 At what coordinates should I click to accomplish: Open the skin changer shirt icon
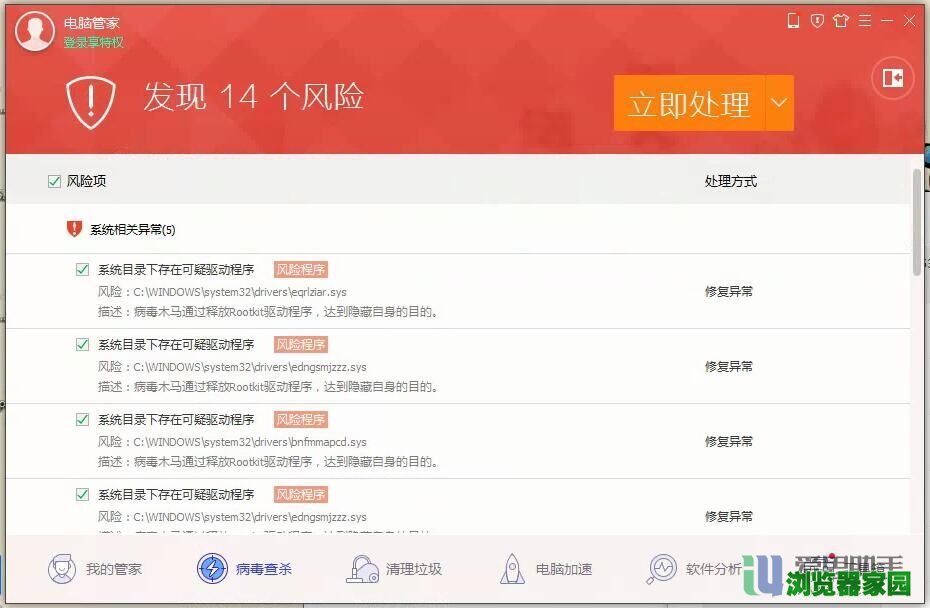[x=841, y=21]
